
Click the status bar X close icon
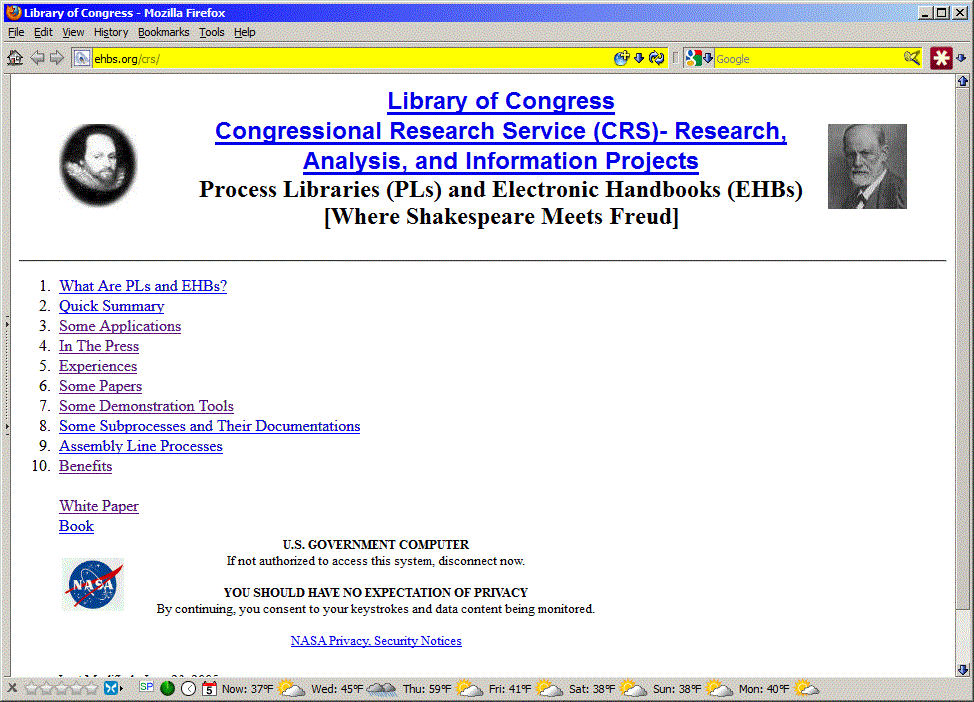(x=12, y=688)
